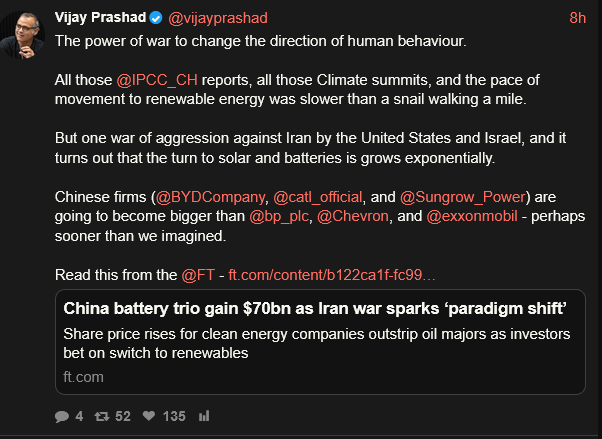Open the 8h timestamp link
The image size is (602, 439).
tap(577, 18)
